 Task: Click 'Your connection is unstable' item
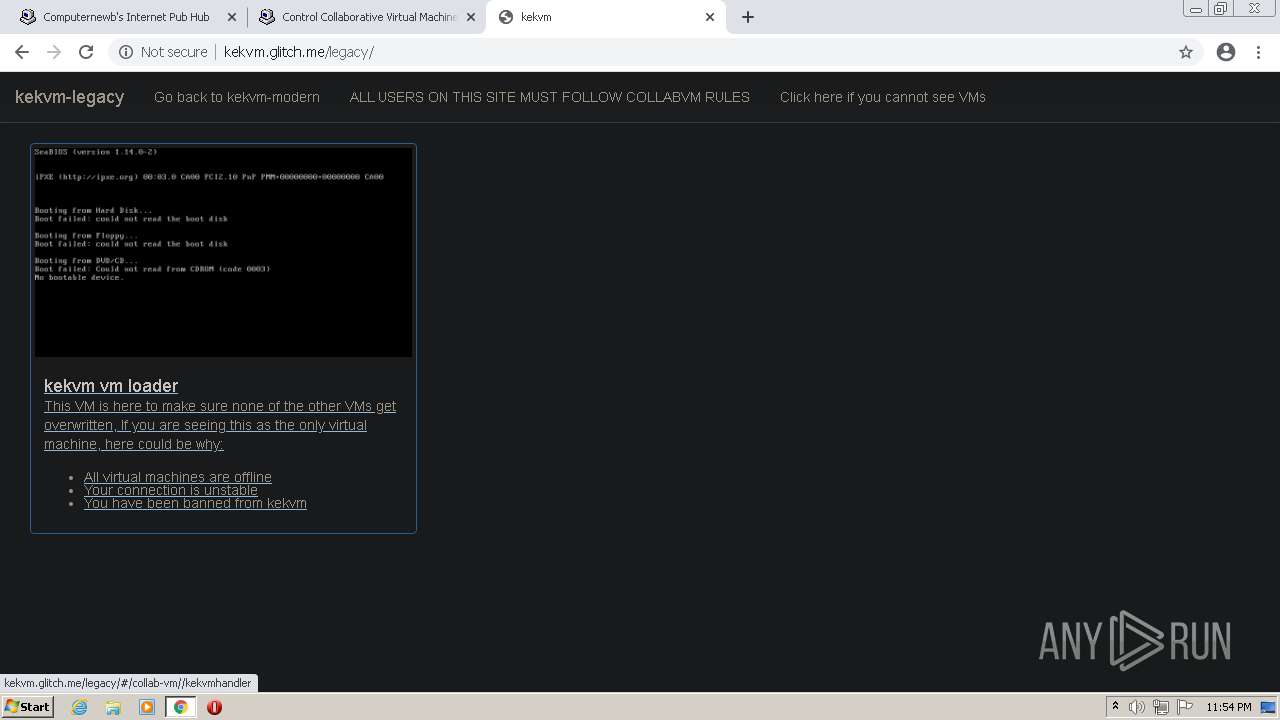(171, 490)
